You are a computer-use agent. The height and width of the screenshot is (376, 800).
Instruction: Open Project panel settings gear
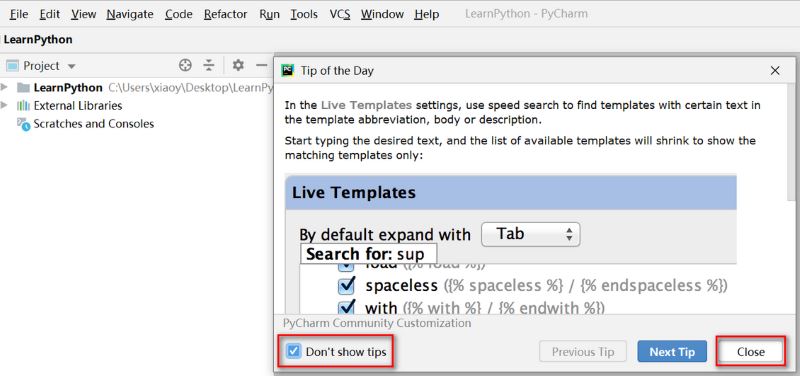click(x=238, y=65)
